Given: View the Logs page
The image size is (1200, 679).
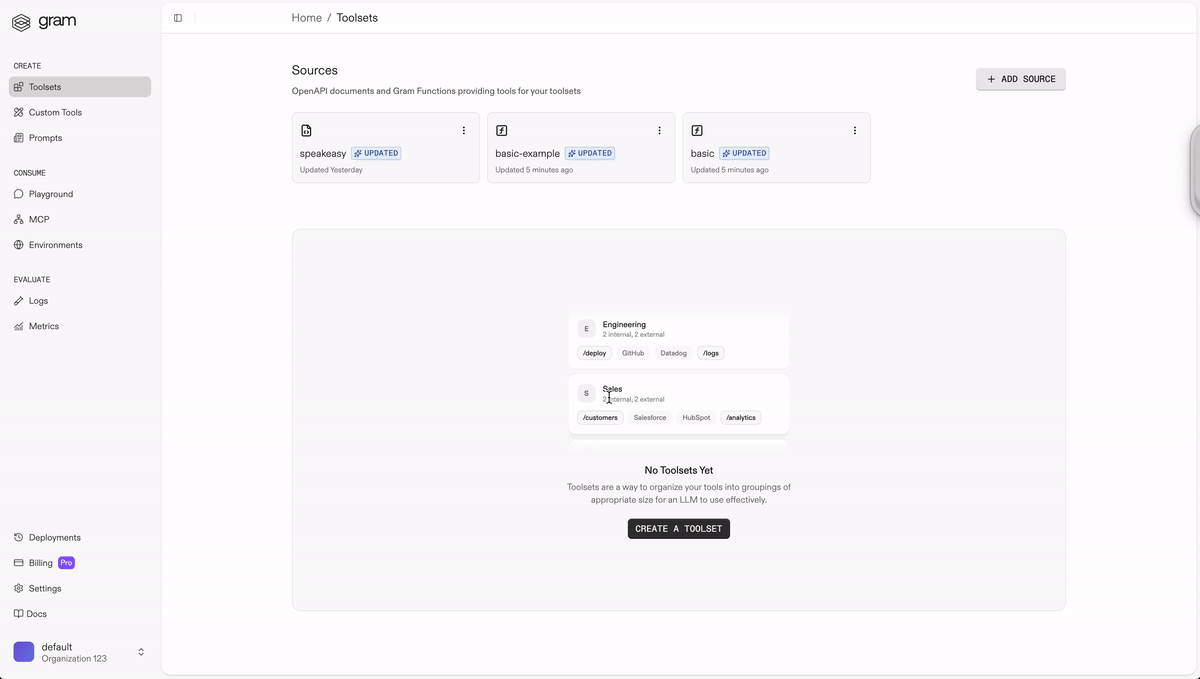Looking at the screenshot, I should coord(37,300).
